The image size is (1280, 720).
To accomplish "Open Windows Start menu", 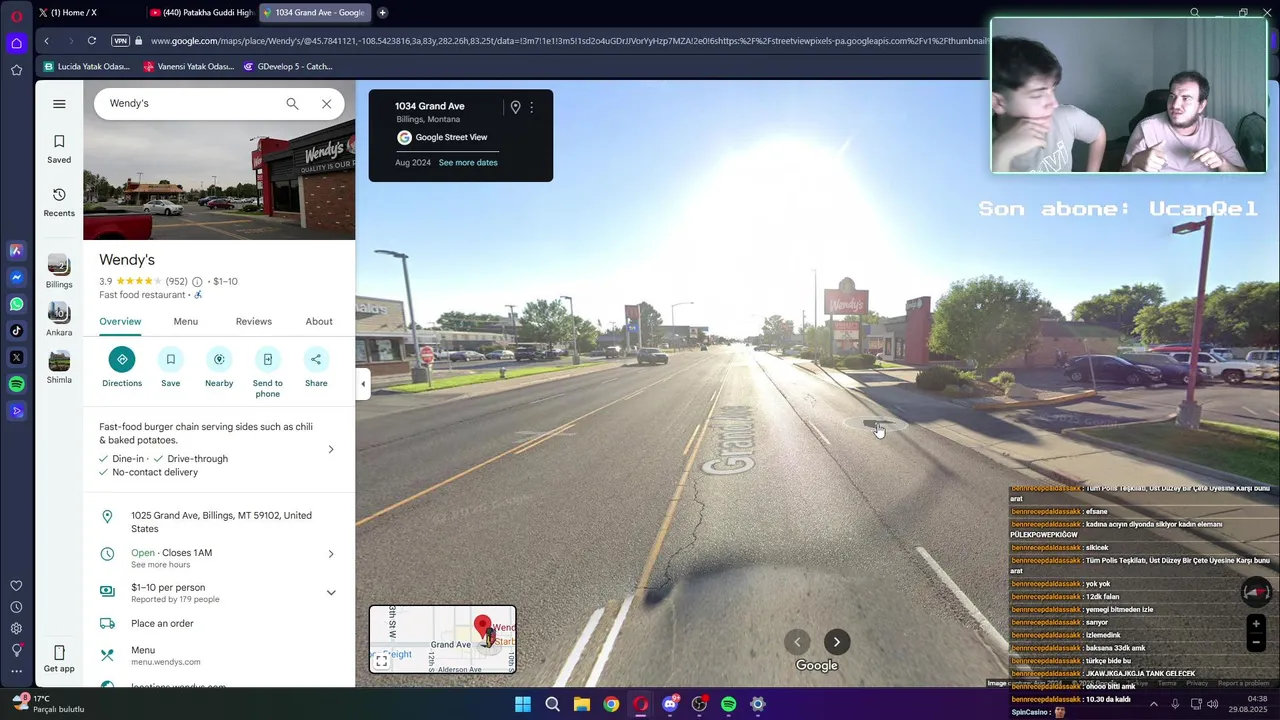I will coord(523,704).
